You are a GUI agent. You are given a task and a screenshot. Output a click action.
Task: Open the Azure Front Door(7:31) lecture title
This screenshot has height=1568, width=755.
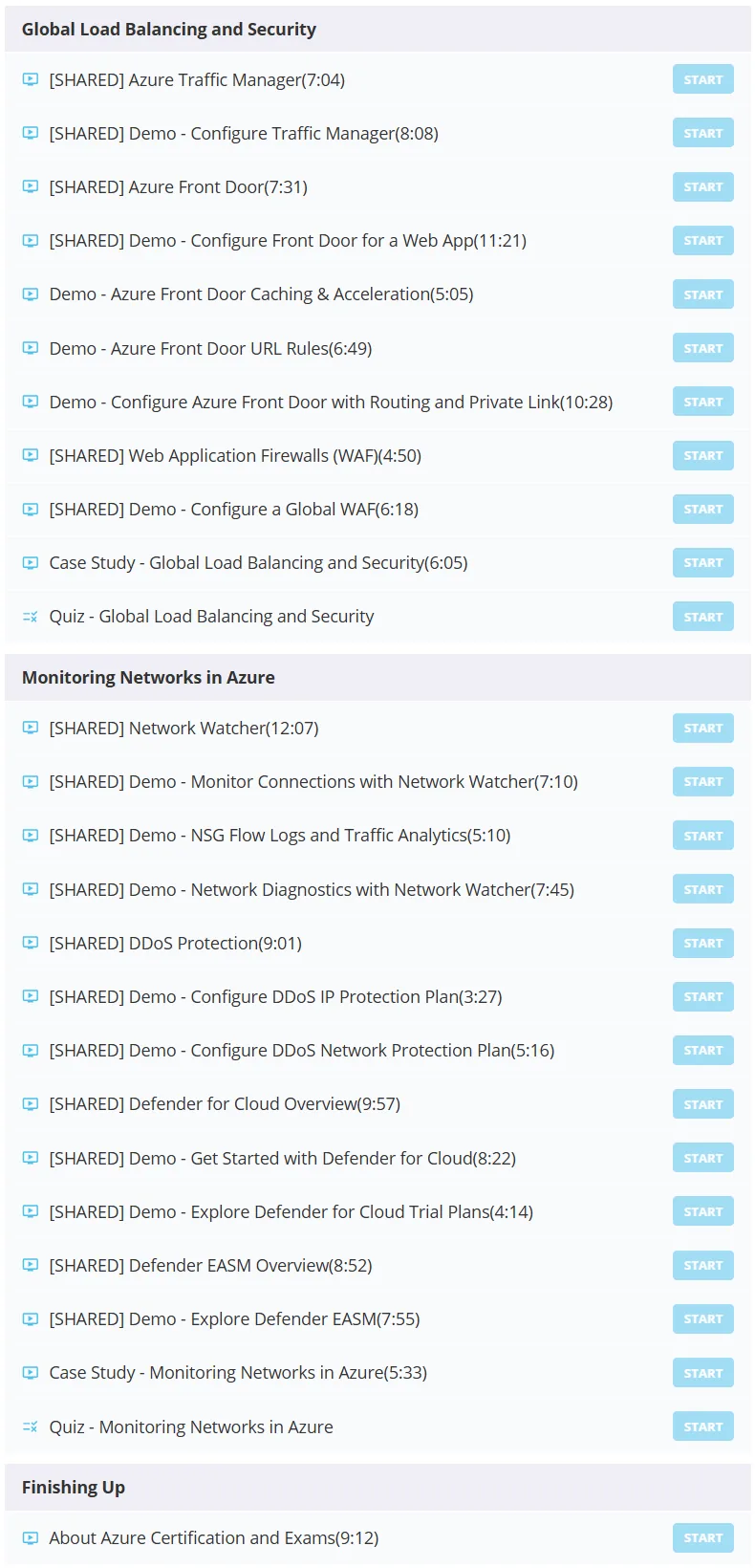click(x=179, y=186)
